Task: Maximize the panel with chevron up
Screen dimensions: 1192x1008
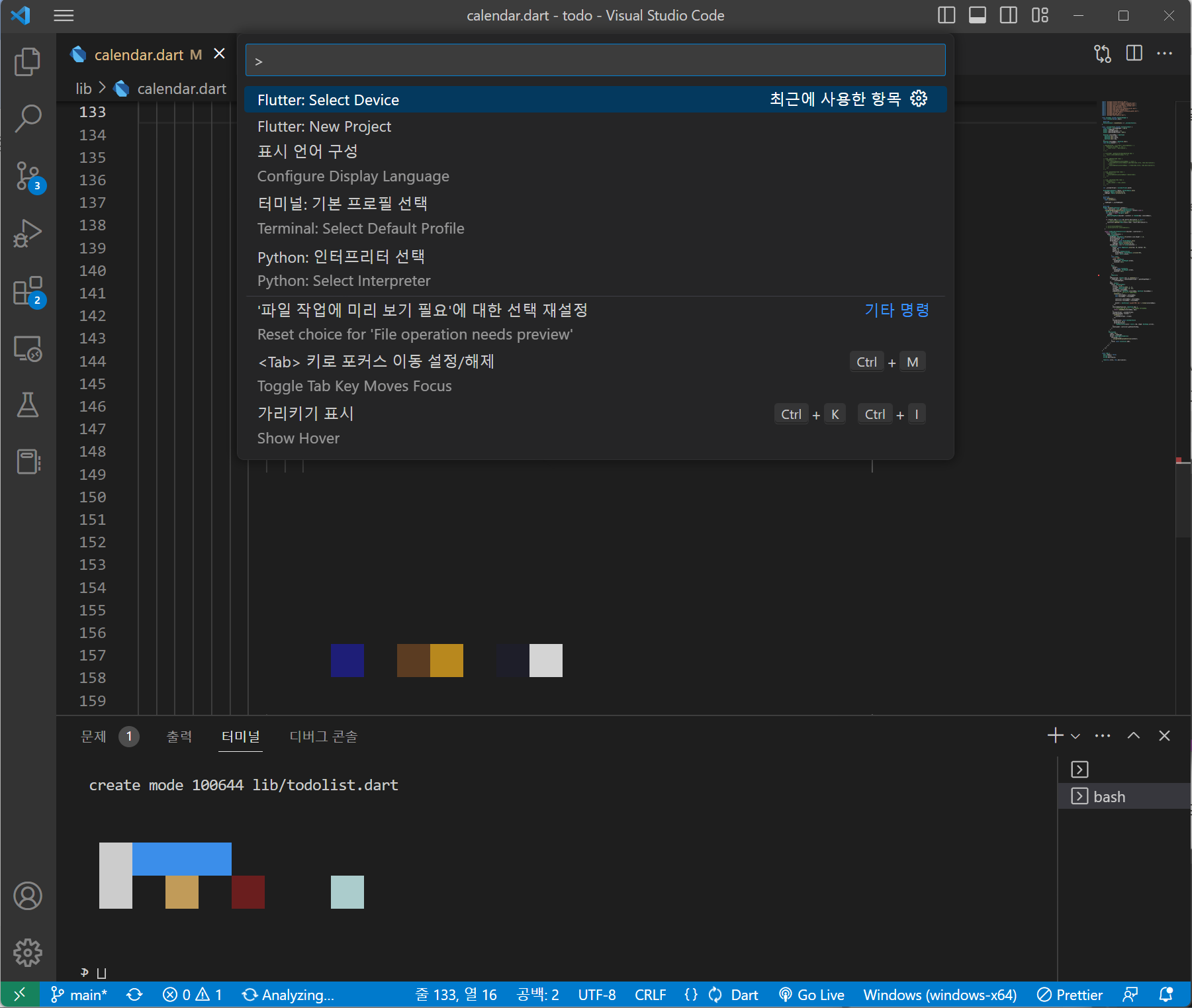Action: 1134,735
